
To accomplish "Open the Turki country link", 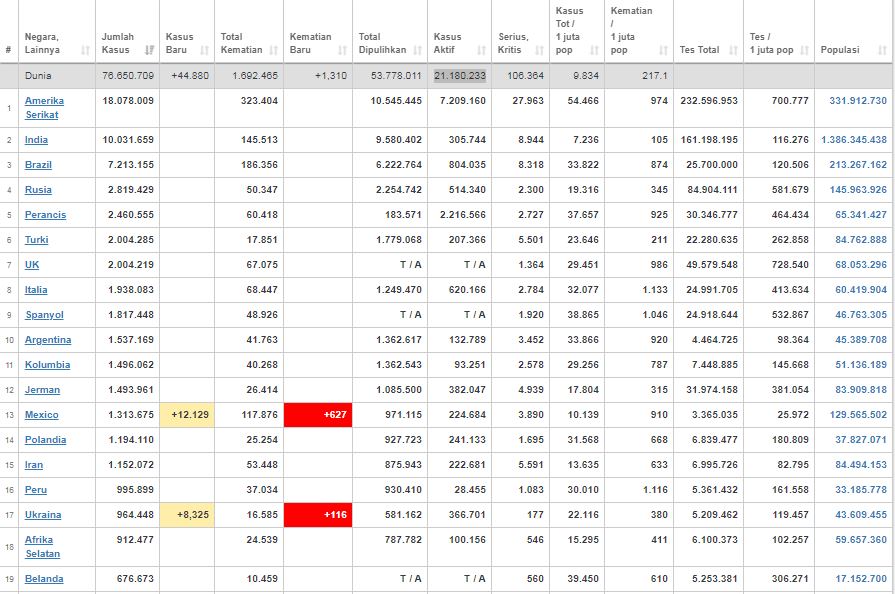I will pyautogui.click(x=37, y=240).
